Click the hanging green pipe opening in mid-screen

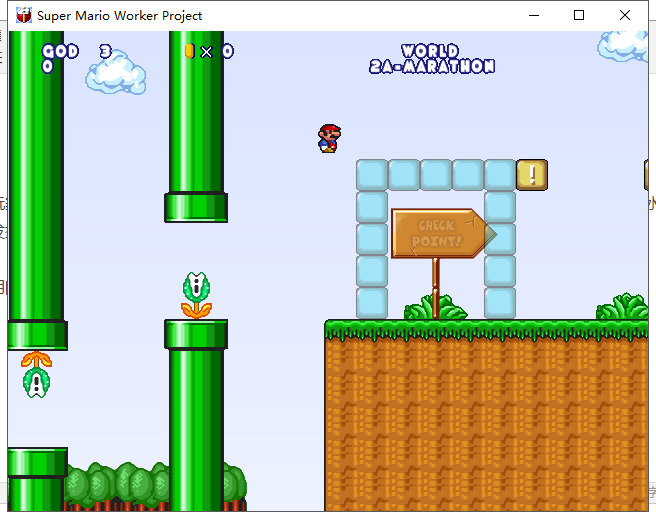[196, 207]
